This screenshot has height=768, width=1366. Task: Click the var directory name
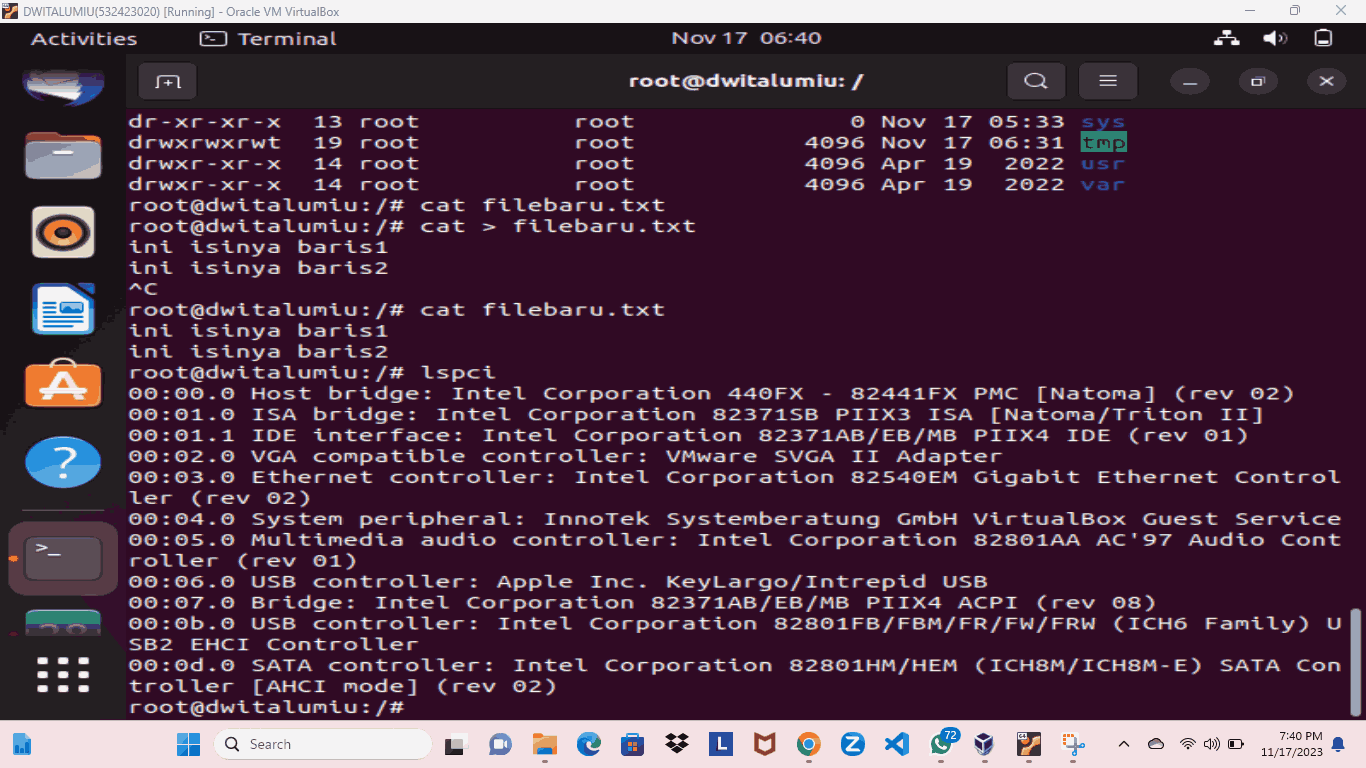pyautogui.click(x=1104, y=184)
